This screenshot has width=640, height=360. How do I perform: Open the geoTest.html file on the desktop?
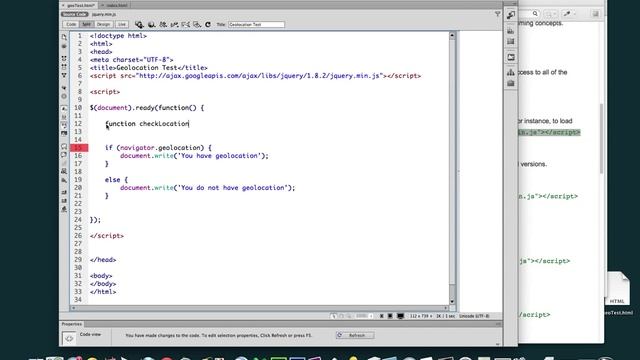617,293
